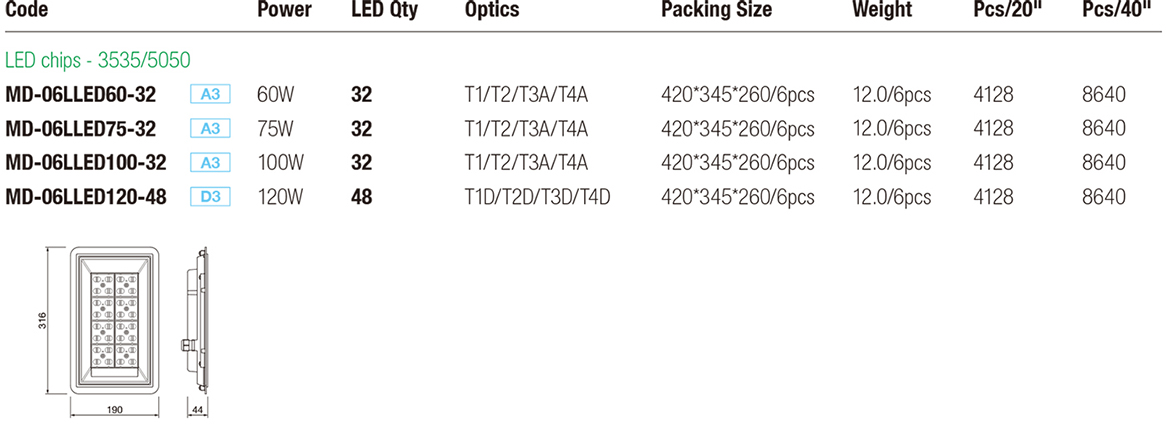Click product code MD-06LLED60-32

coord(80,94)
